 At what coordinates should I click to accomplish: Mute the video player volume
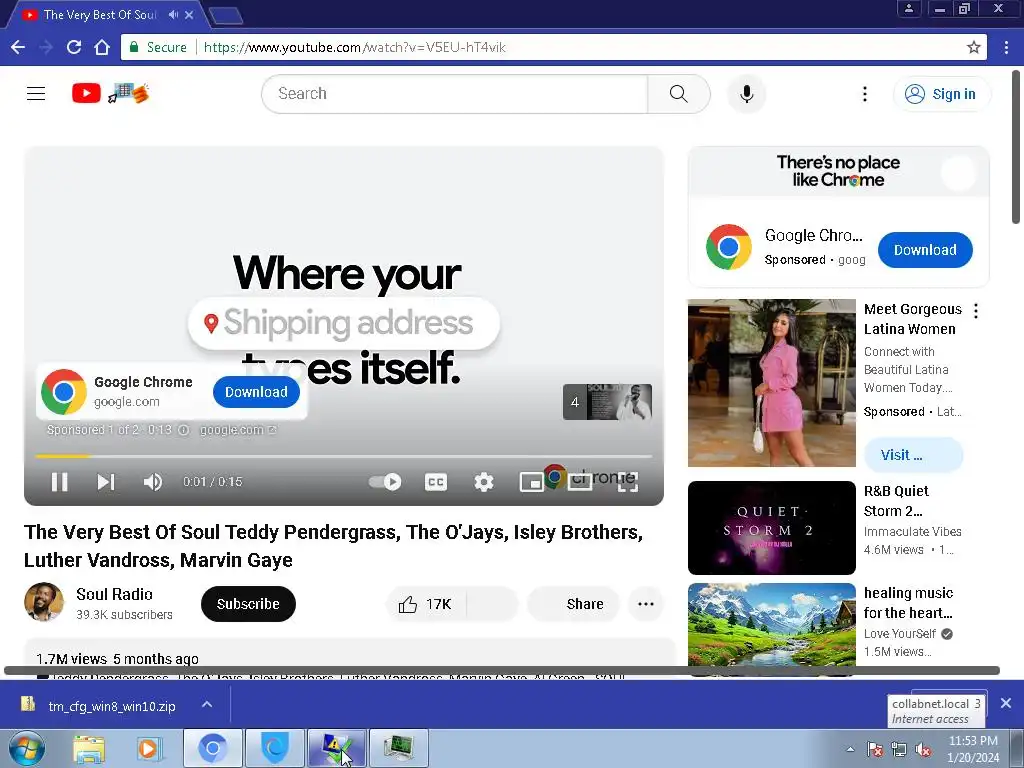(153, 482)
